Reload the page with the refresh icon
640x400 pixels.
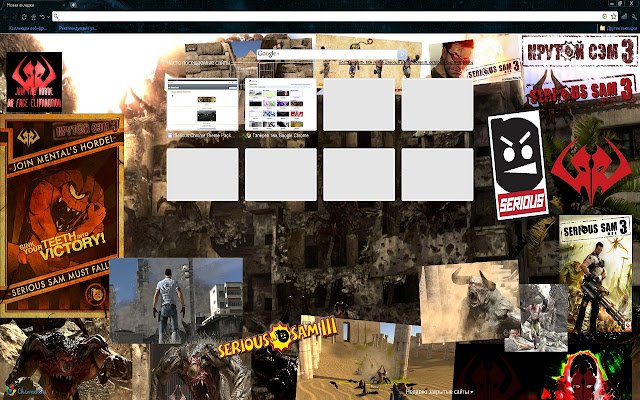pos(24,17)
